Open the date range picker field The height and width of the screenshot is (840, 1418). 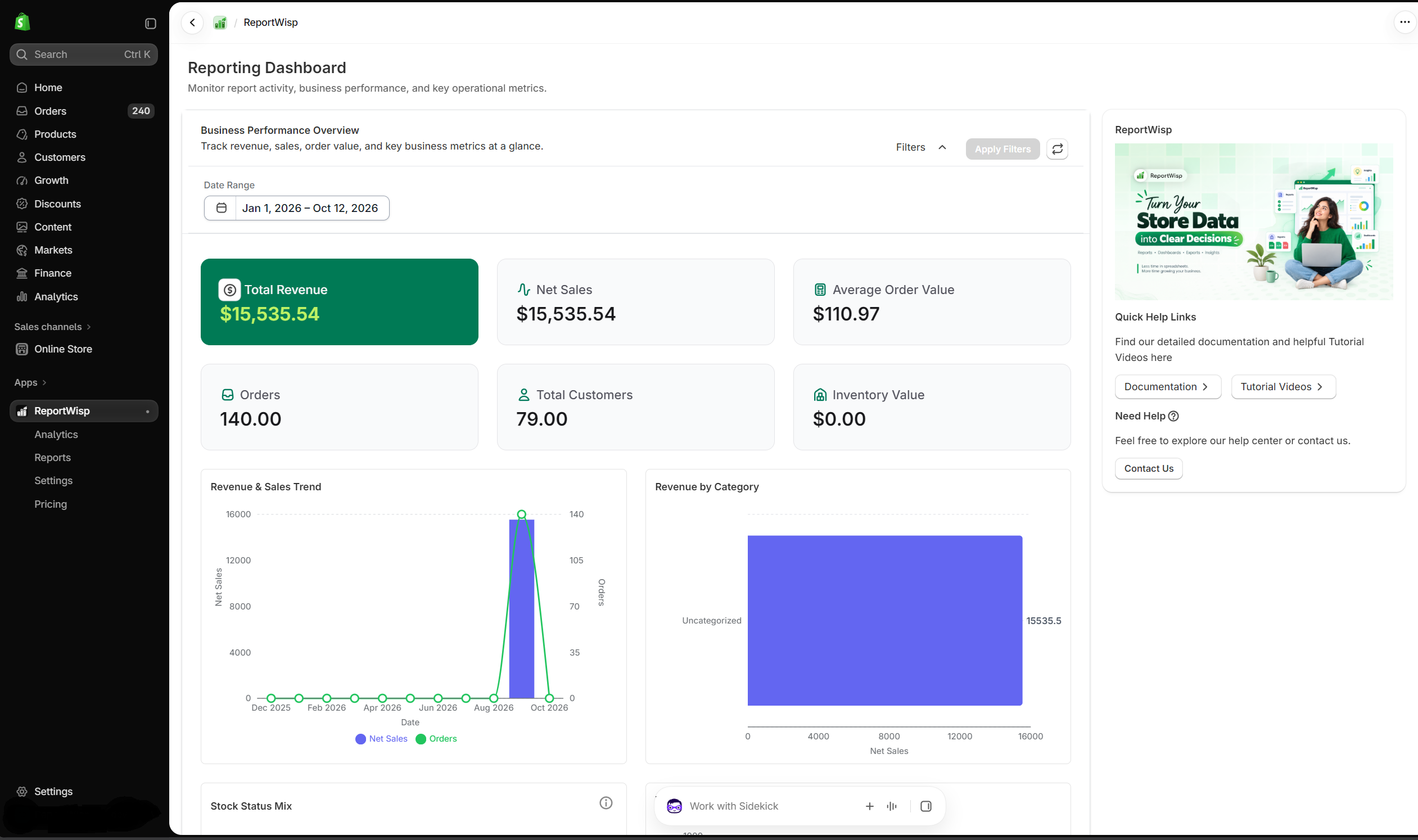pos(297,207)
